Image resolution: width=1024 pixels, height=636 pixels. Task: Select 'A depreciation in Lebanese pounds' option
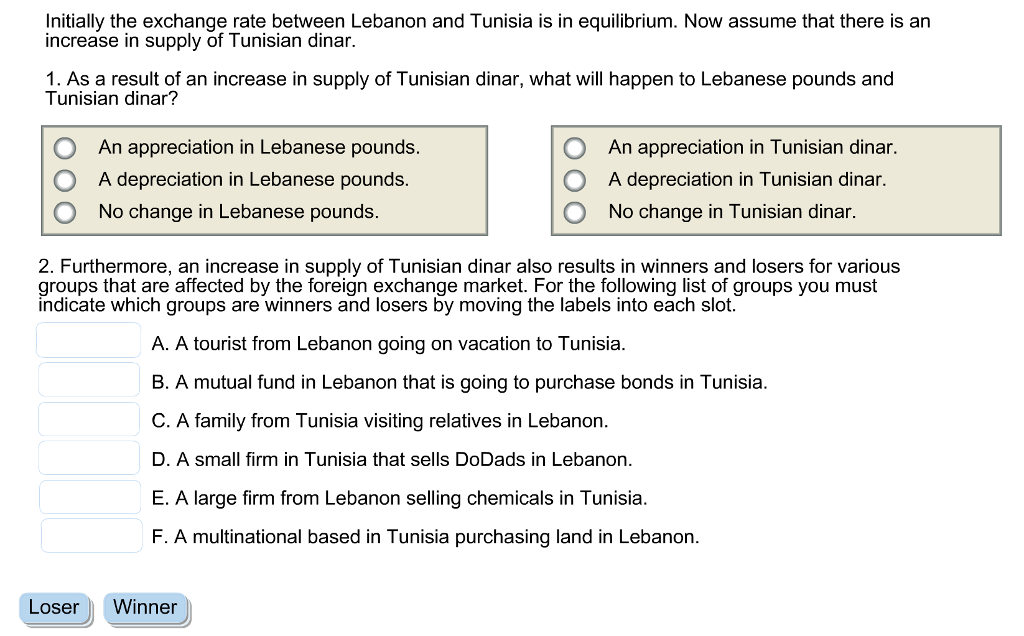65,180
